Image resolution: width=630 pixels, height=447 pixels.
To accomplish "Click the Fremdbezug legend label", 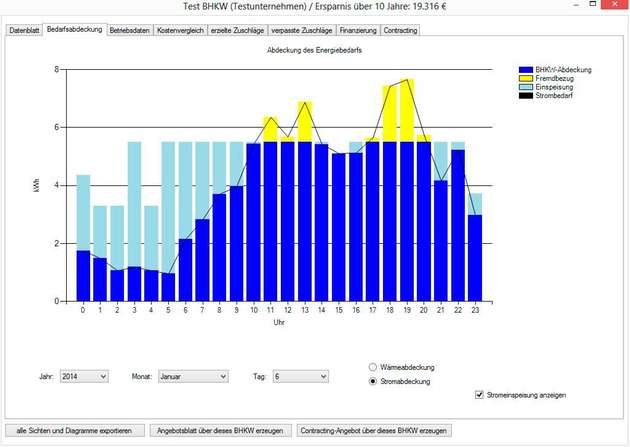I will [554, 78].
